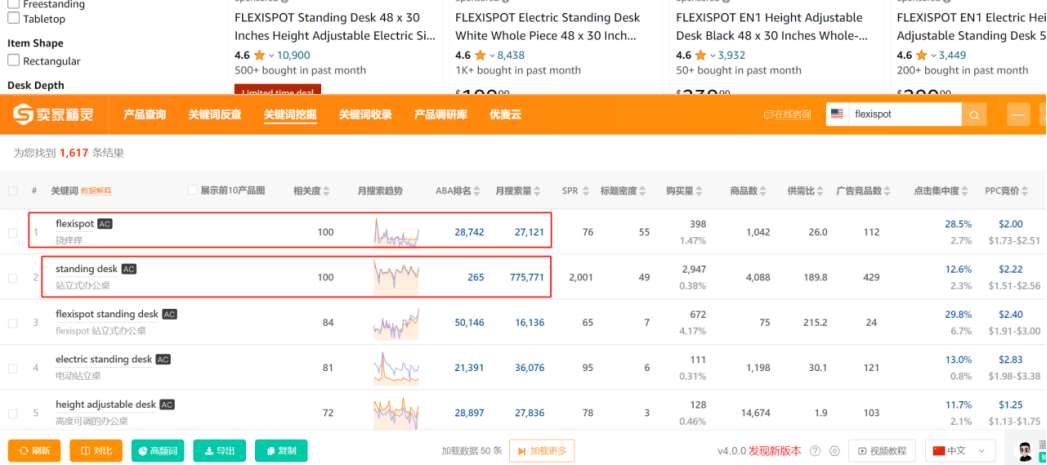
Task: Open 视频教程 video tutorial button
Action: pyautogui.click(x=882, y=450)
